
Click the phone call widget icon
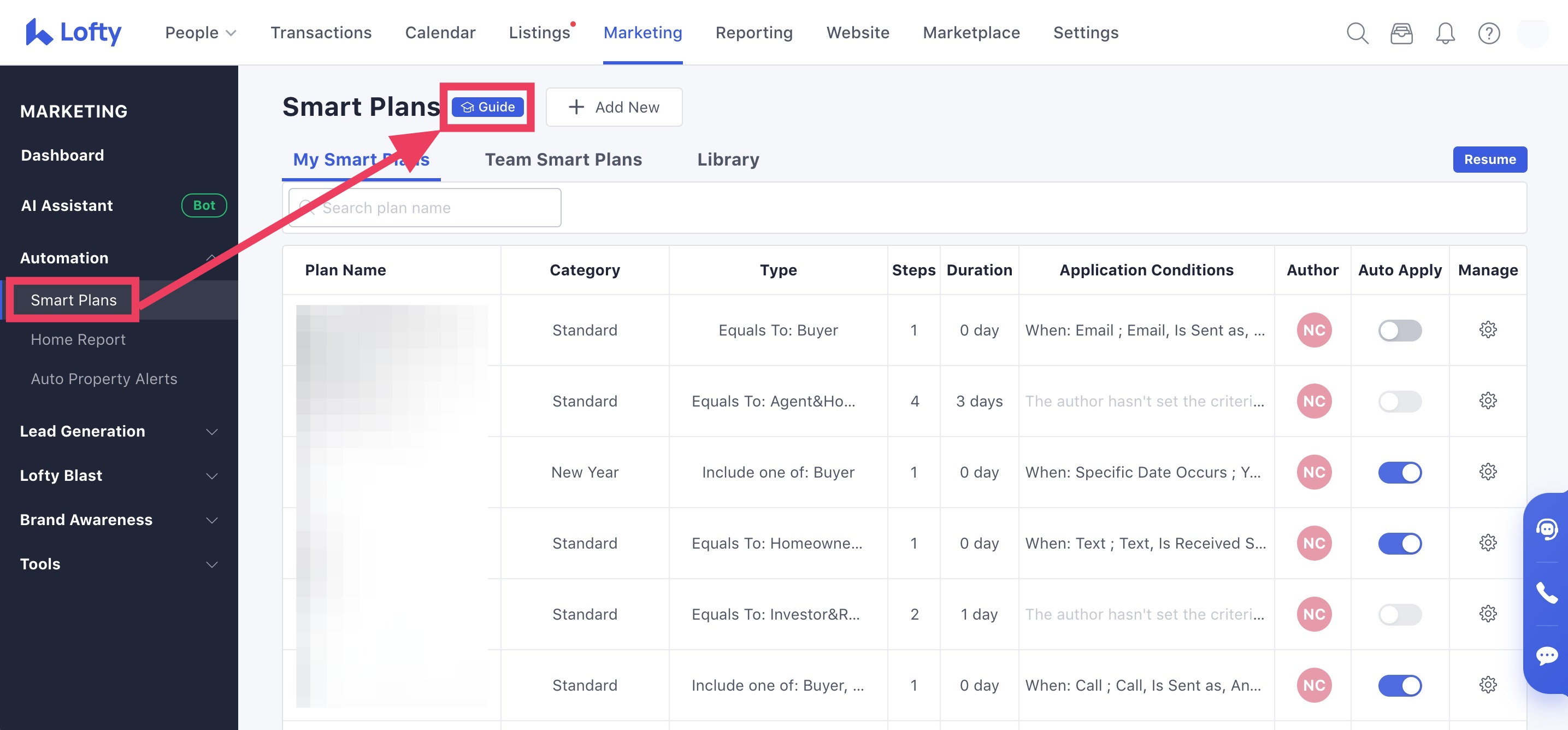(1546, 592)
